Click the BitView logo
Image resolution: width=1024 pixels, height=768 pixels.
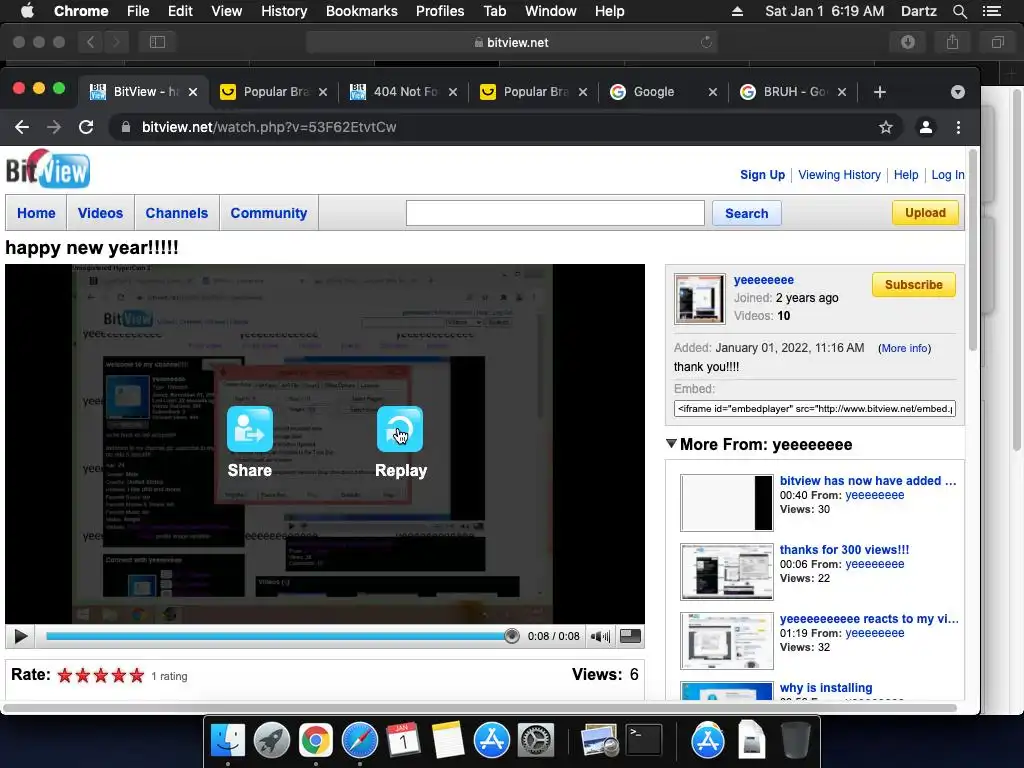tap(48, 170)
